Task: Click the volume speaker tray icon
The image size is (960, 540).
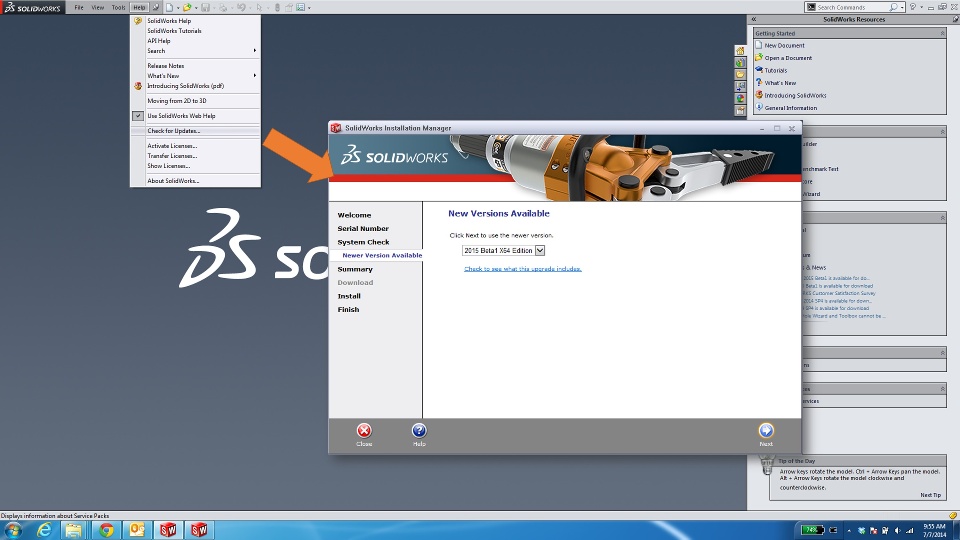Action: click(x=898, y=530)
